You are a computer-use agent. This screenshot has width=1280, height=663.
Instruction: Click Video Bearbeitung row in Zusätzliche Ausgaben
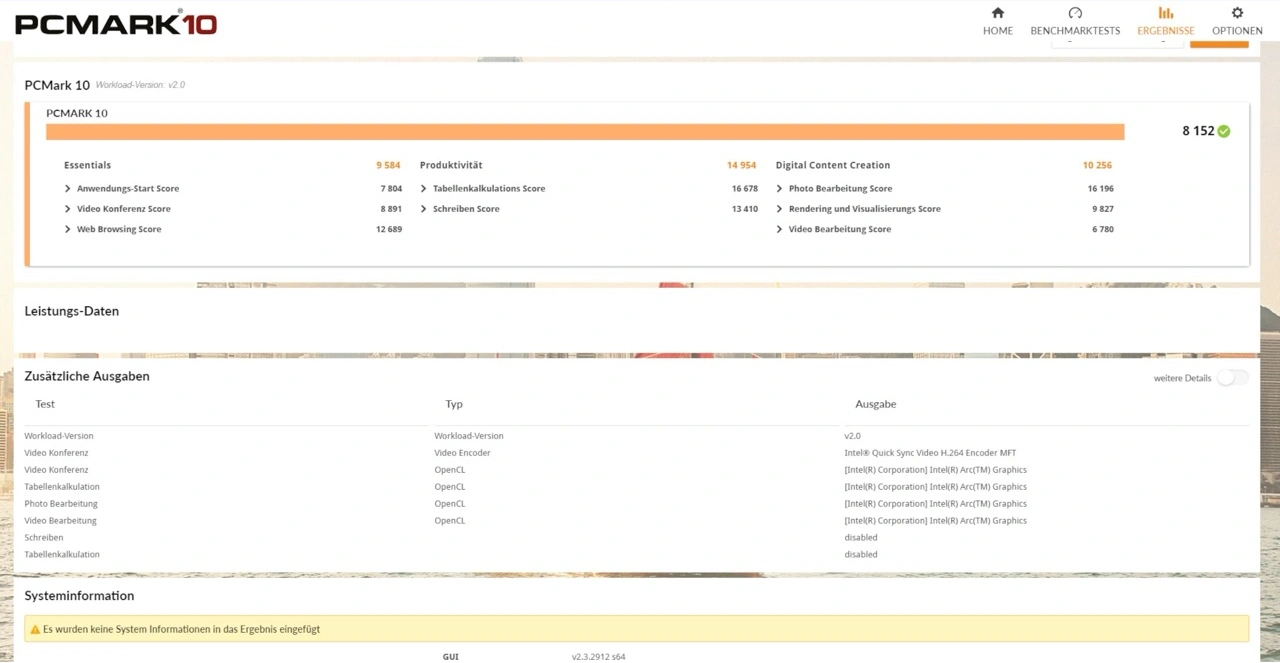(x=636, y=521)
